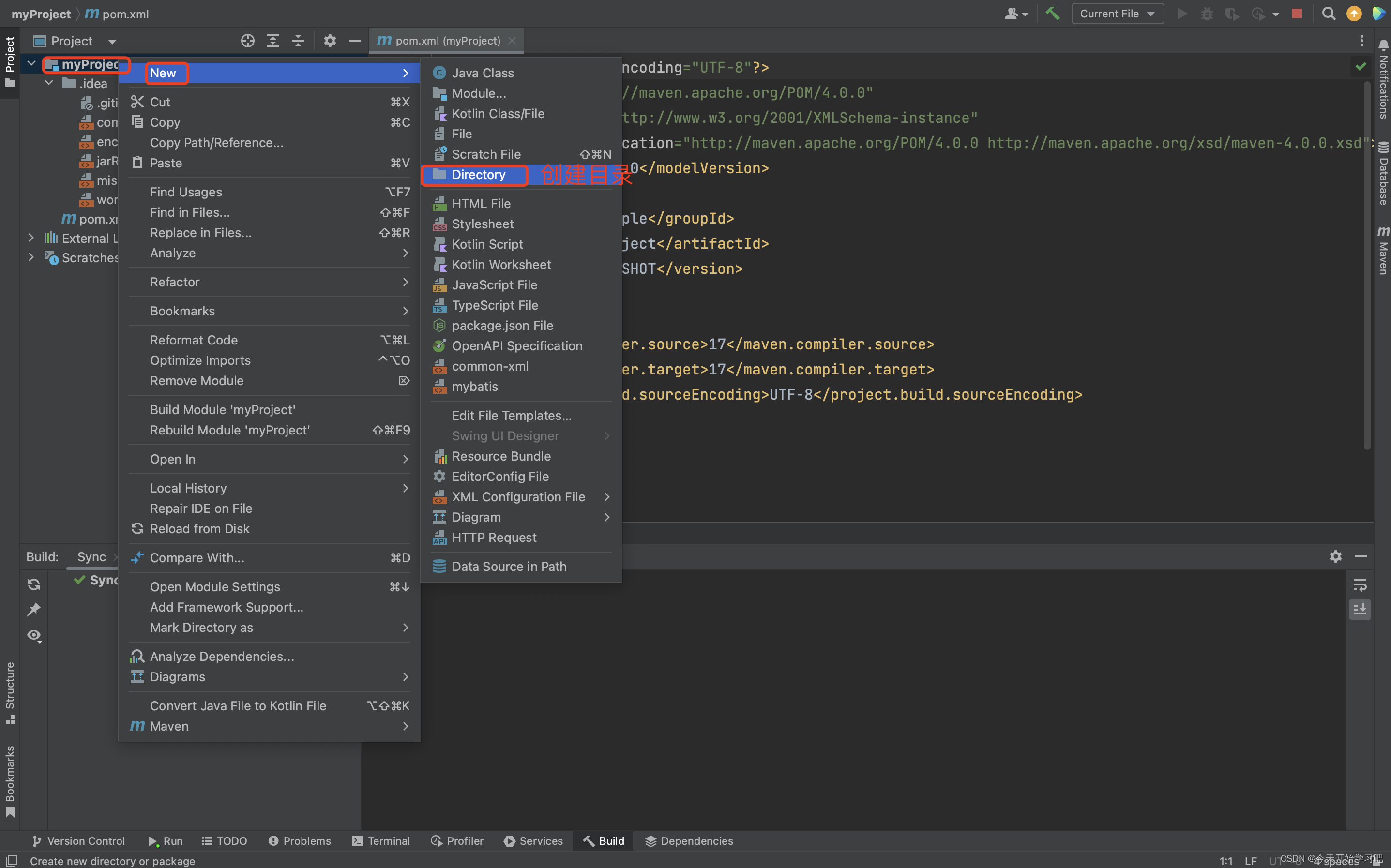Click Reload from Disk menu entry
Image resolution: width=1391 pixels, height=868 pixels.
point(269,529)
